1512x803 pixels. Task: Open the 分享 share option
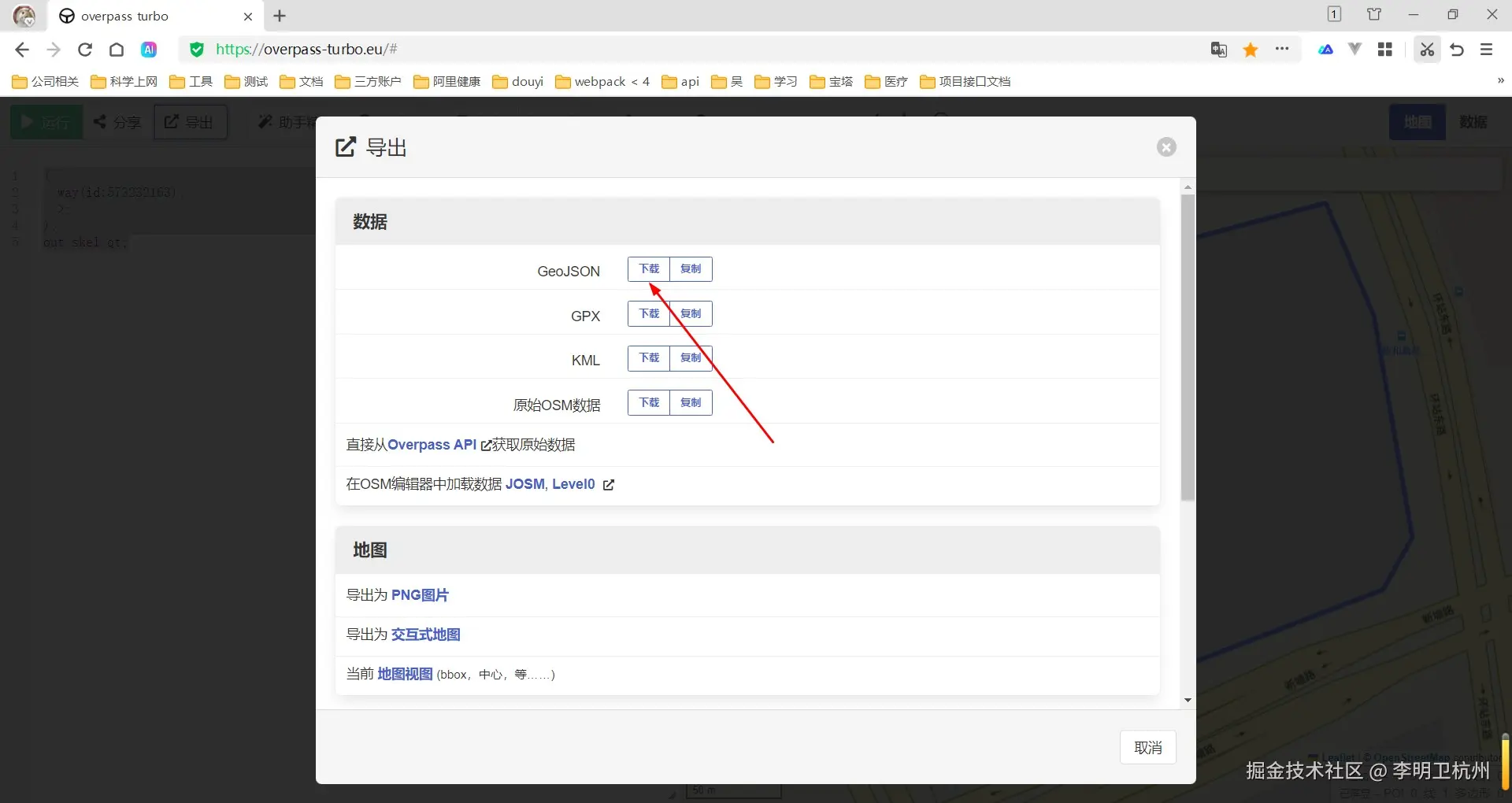coord(117,122)
